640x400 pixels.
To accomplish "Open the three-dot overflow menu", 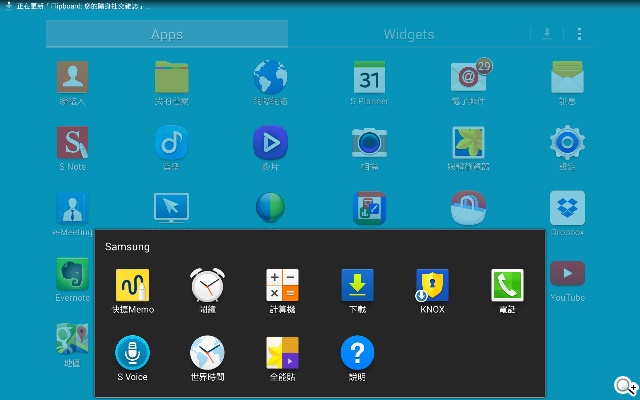I will point(579,34).
